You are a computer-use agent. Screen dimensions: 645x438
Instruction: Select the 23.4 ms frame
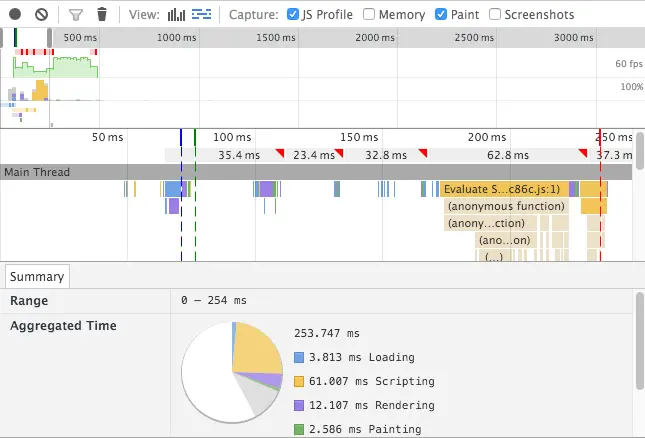click(315, 155)
